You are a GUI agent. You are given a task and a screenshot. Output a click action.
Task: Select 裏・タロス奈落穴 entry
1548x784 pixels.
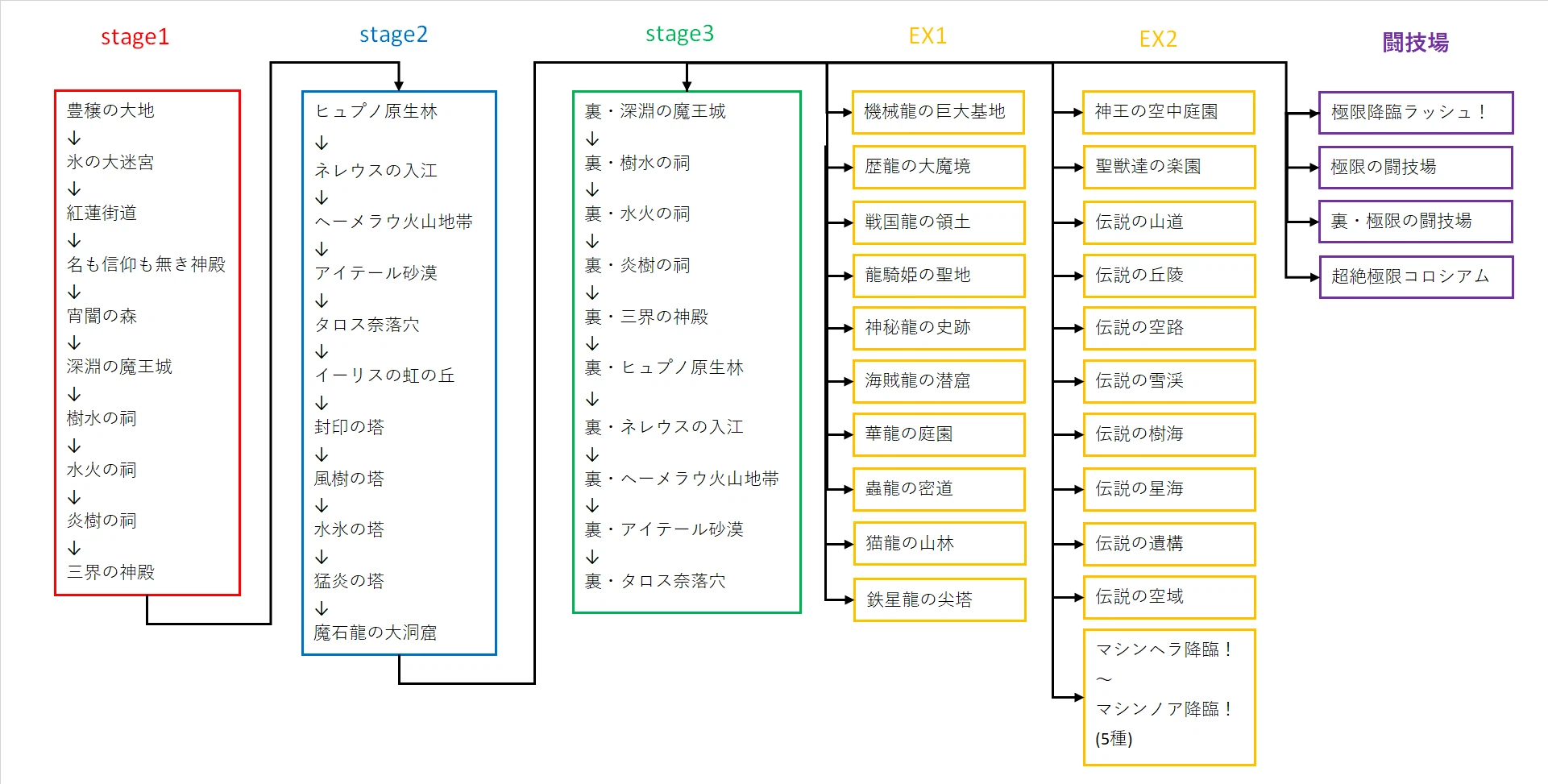pos(655,581)
